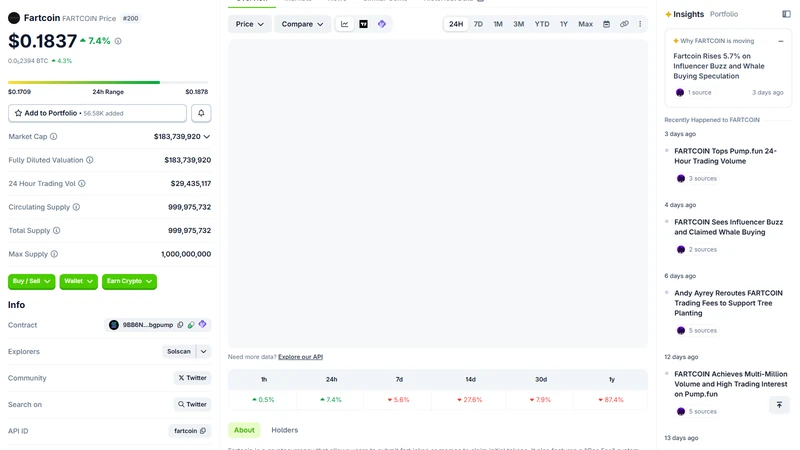Viewport: 800px width, 450px height.
Task: Click the Add to Portfolio button
Action: click(x=97, y=113)
